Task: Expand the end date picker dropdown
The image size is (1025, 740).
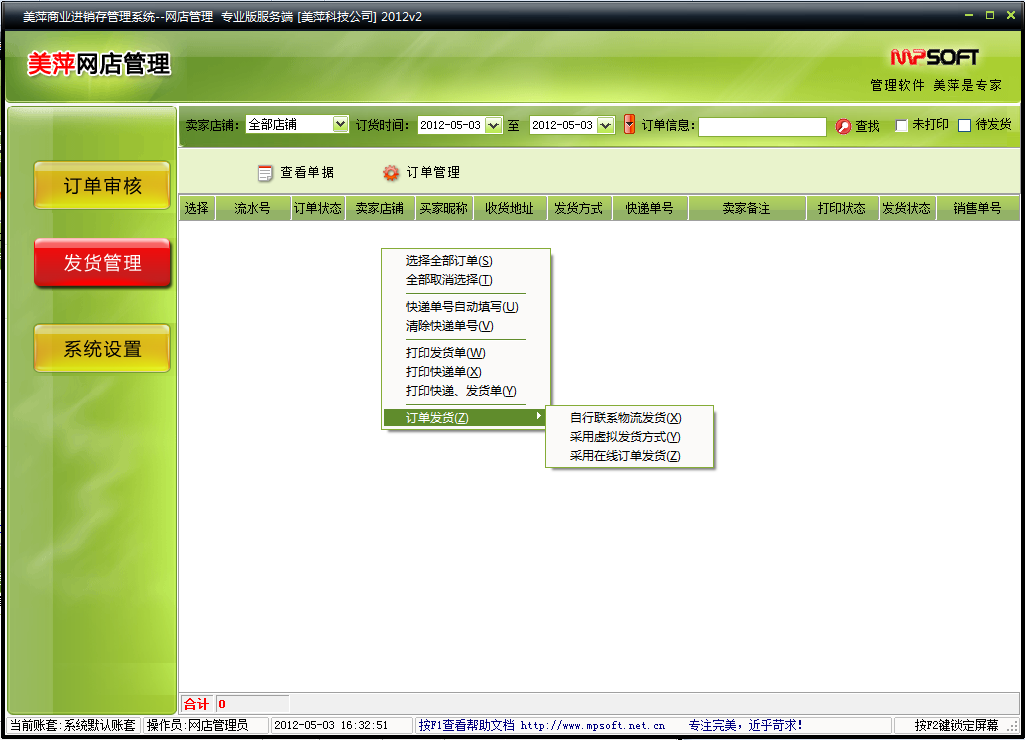Action: pyautogui.click(x=604, y=126)
